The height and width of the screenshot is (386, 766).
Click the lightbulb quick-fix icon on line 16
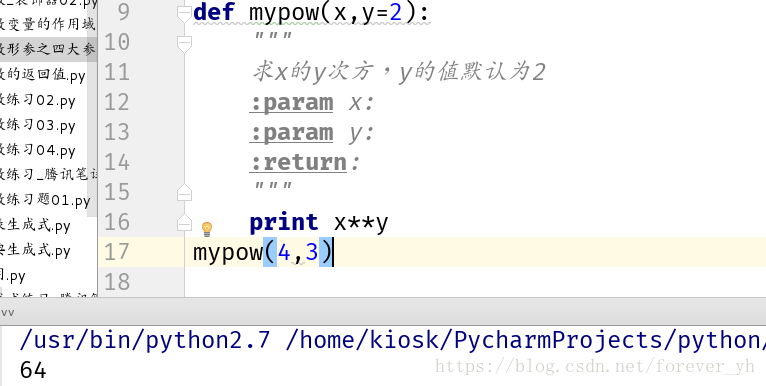[x=207, y=229]
